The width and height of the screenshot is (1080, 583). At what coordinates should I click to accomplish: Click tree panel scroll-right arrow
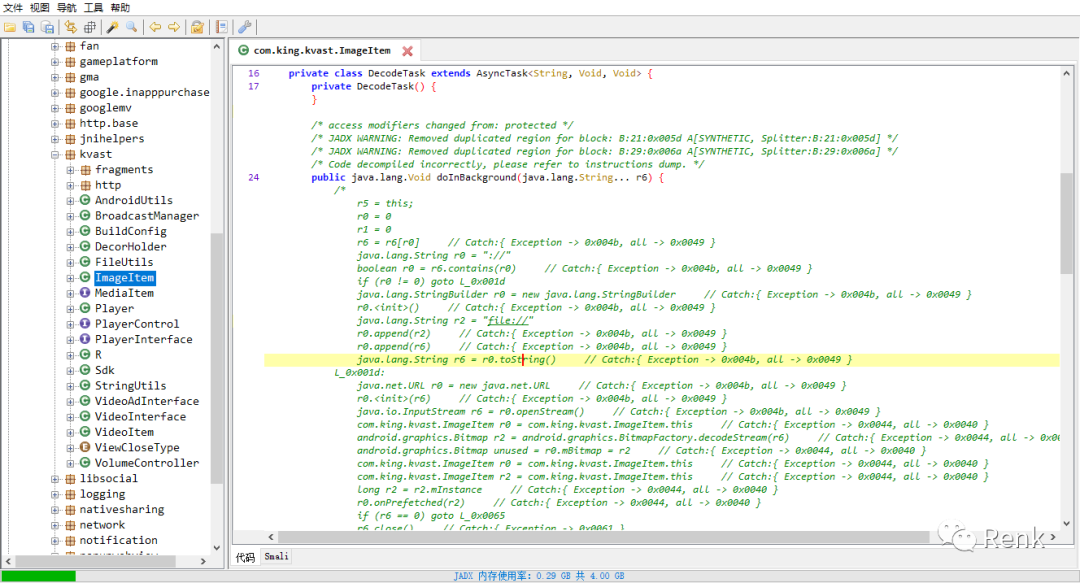pyautogui.click(x=203, y=562)
